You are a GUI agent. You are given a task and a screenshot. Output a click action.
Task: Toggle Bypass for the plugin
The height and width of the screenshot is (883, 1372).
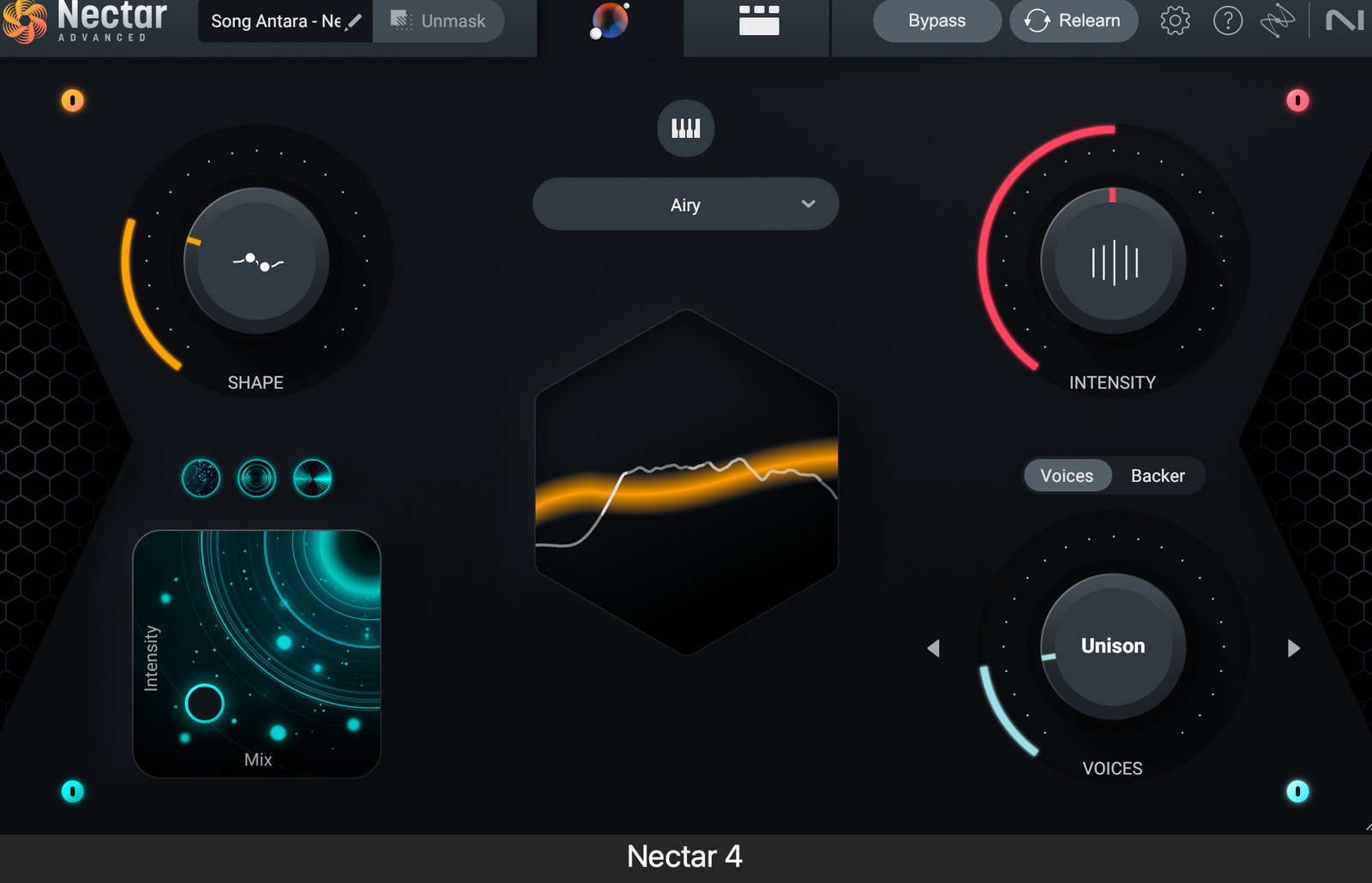(937, 21)
